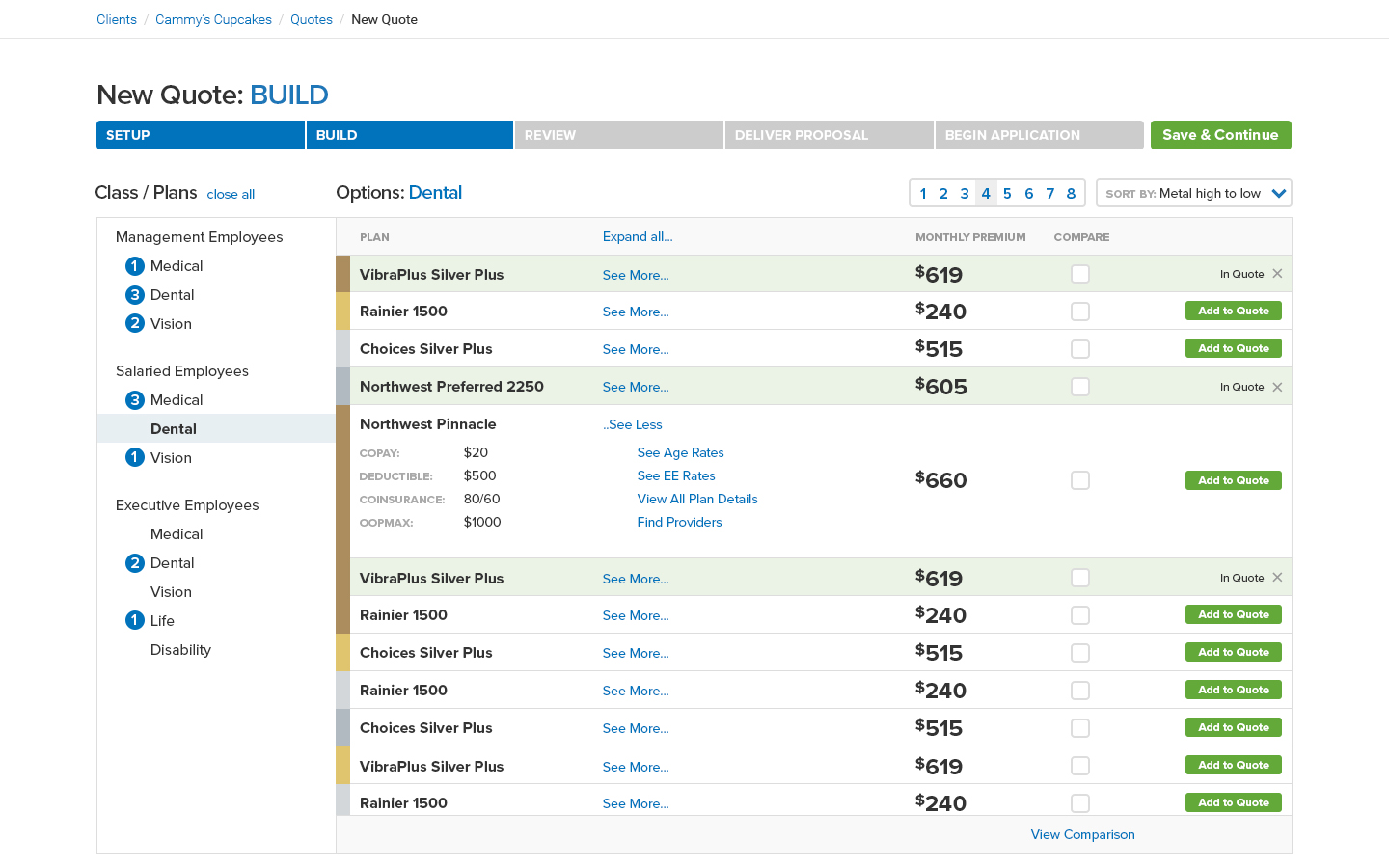Open the Sort By dropdown

[x=1193, y=193]
